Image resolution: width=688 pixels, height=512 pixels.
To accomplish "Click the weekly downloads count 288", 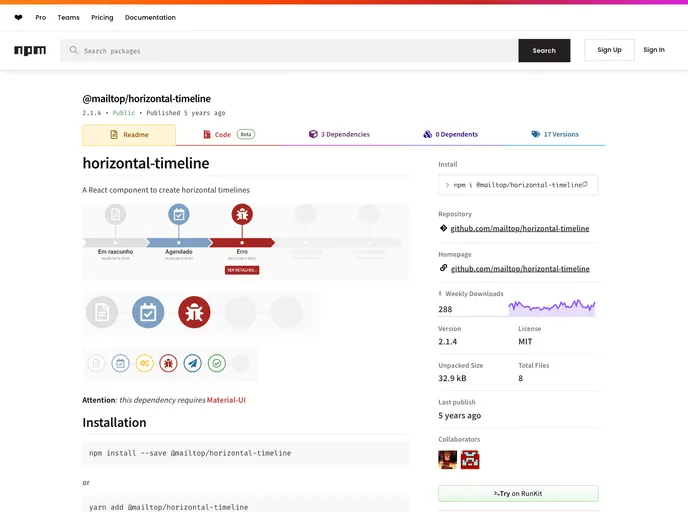I will pyautogui.click(x=445, y=309).
